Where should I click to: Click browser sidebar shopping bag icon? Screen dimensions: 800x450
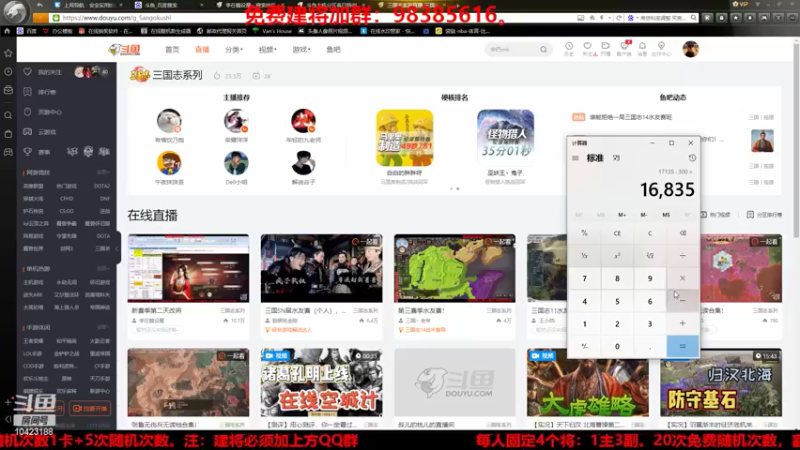(x=8, y=134)
